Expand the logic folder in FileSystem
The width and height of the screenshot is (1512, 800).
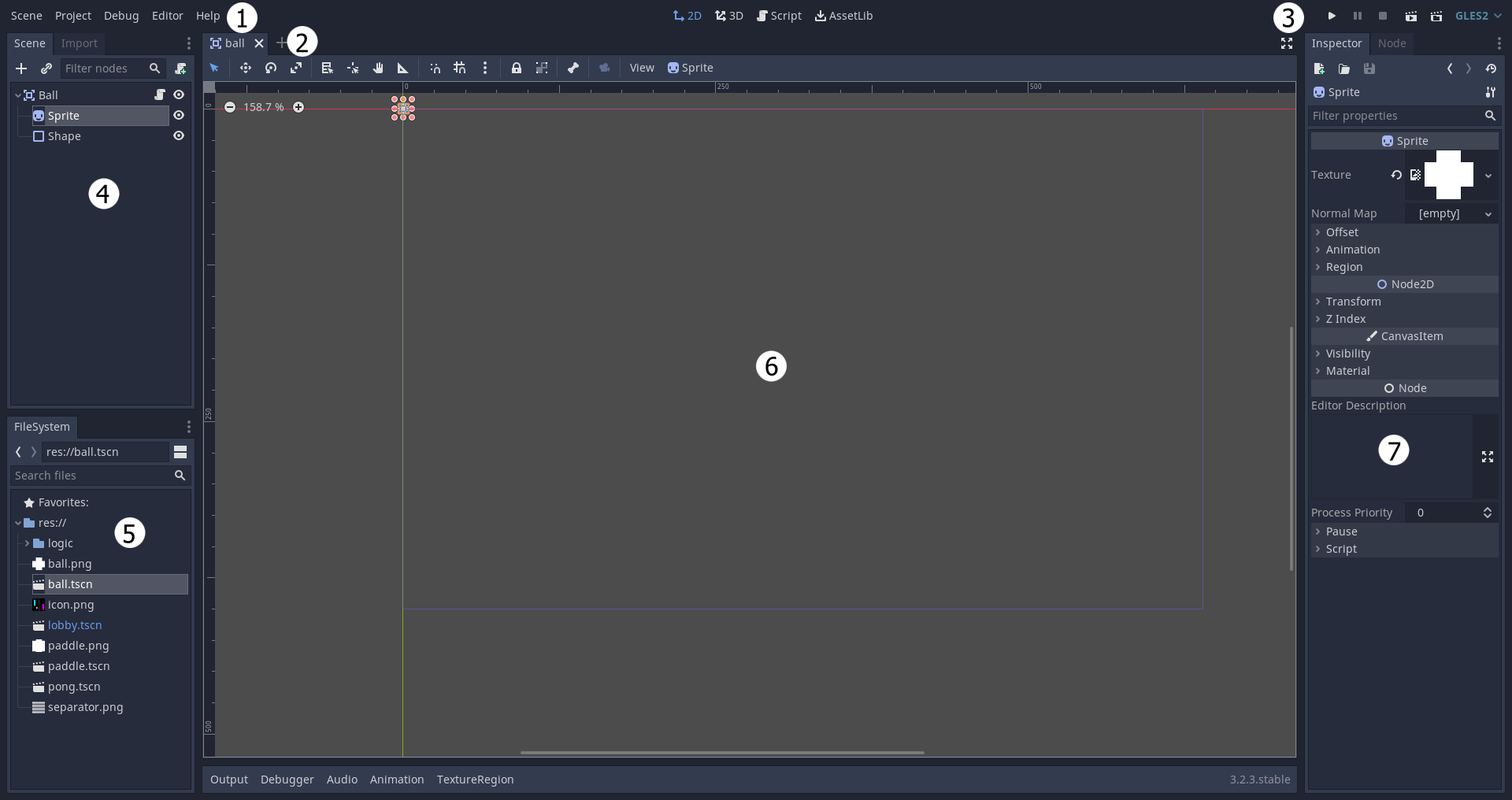point(27,543)
